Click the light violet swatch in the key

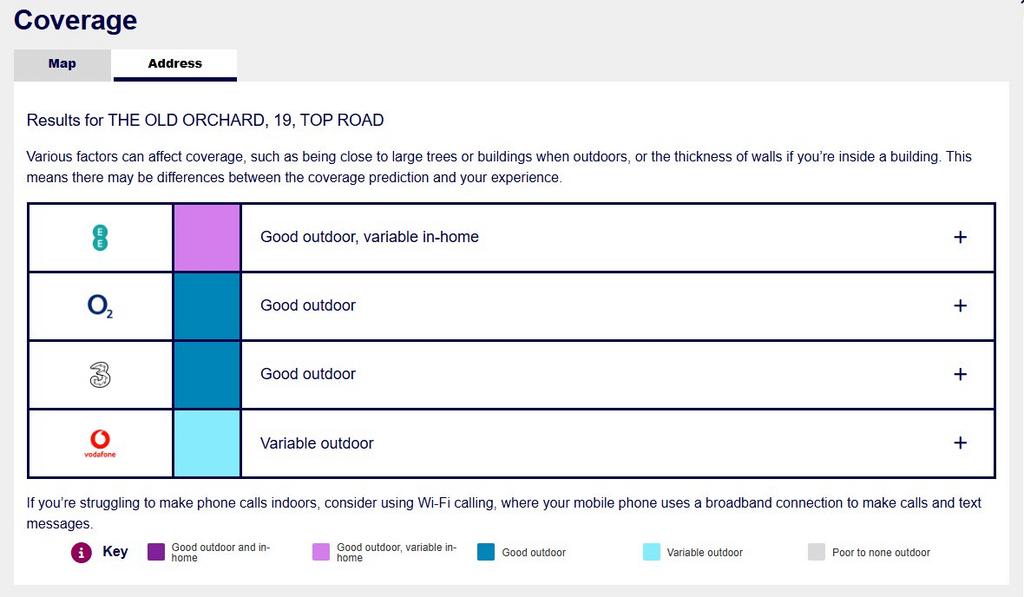tap(321, 552)
